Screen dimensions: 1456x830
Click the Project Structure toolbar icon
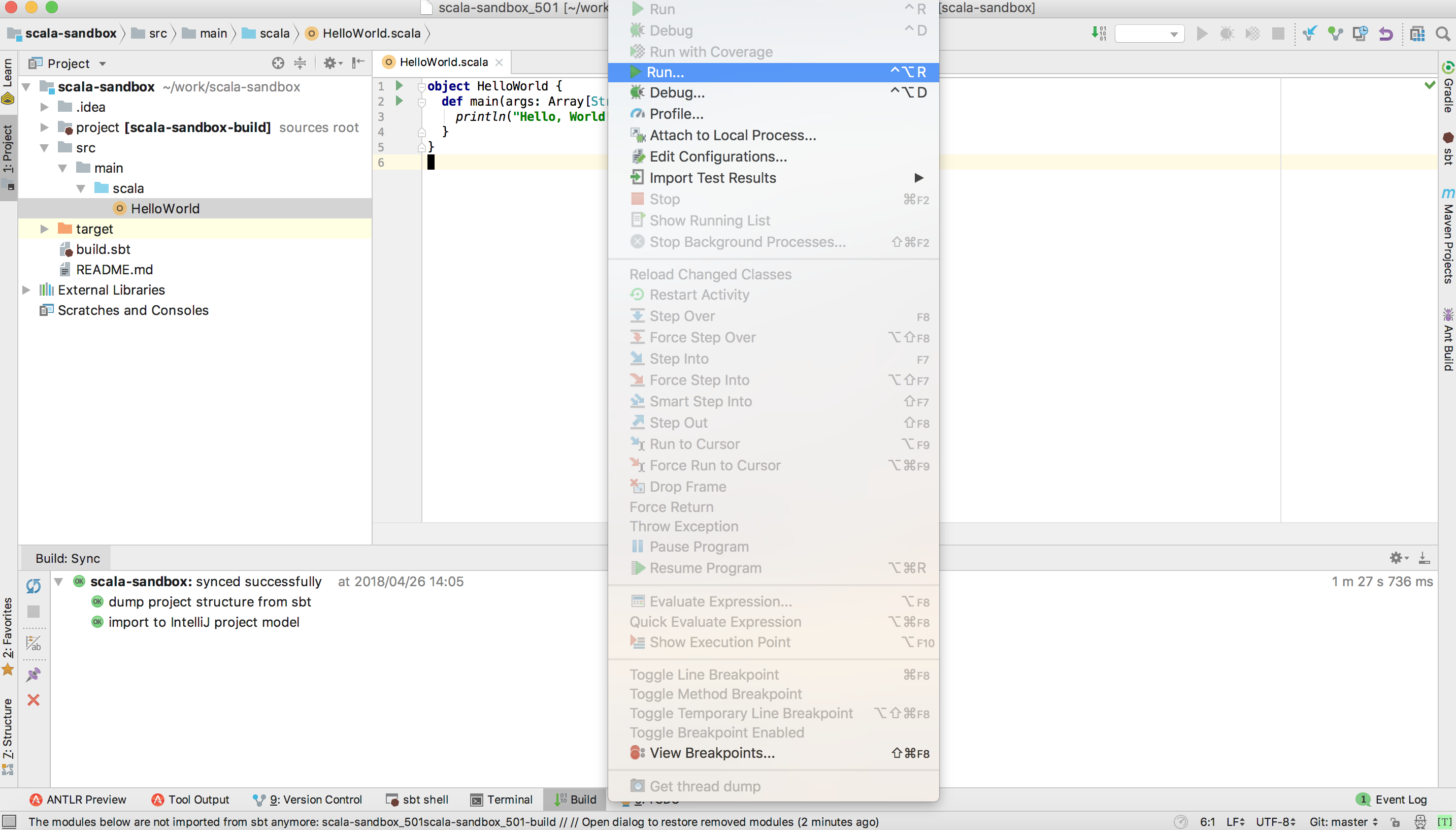click(x=1417, y=34)
